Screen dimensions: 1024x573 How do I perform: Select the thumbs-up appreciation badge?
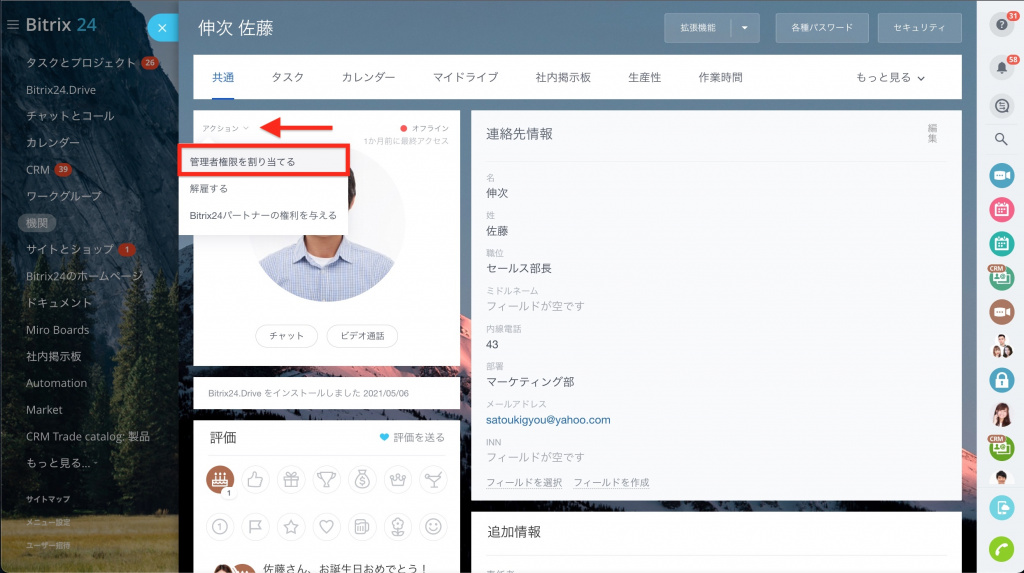(254, 480)
